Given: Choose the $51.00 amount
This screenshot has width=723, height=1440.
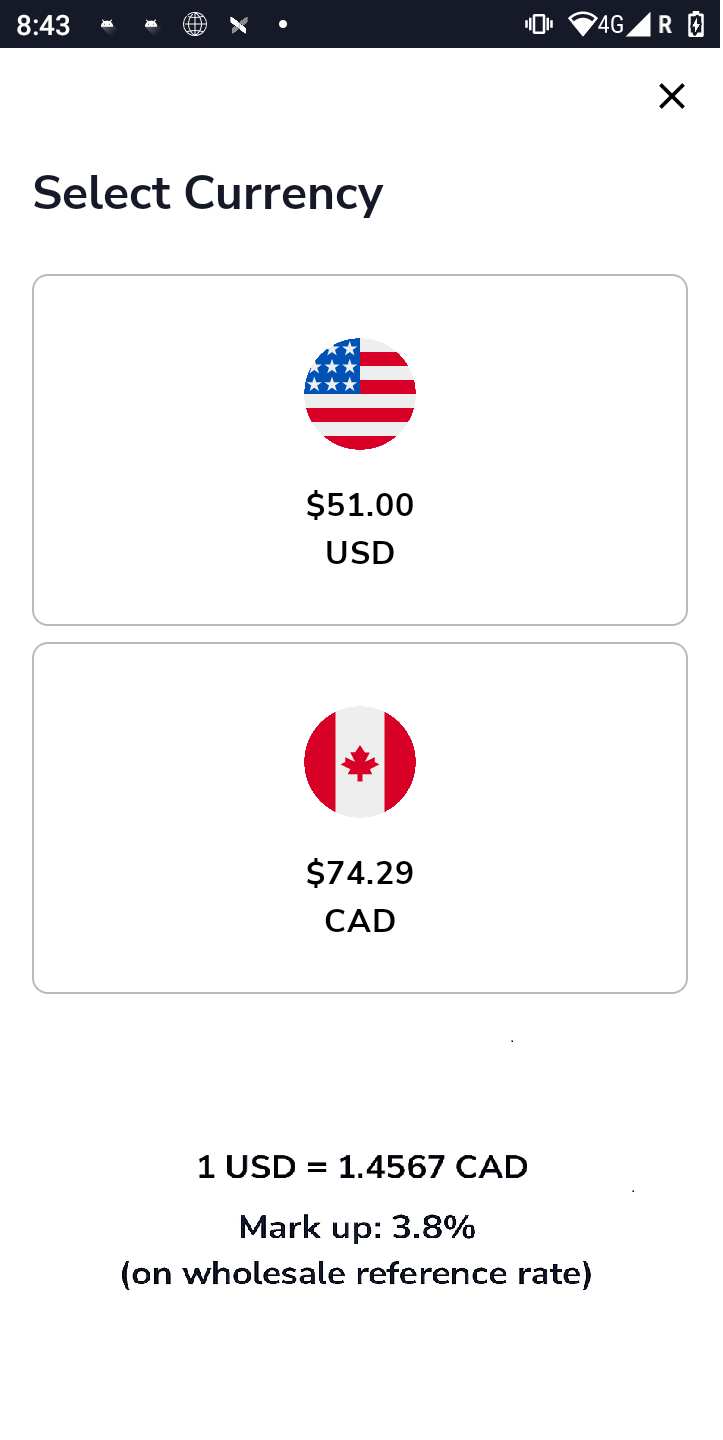Looking at the screenshot, I should [360, 505].
